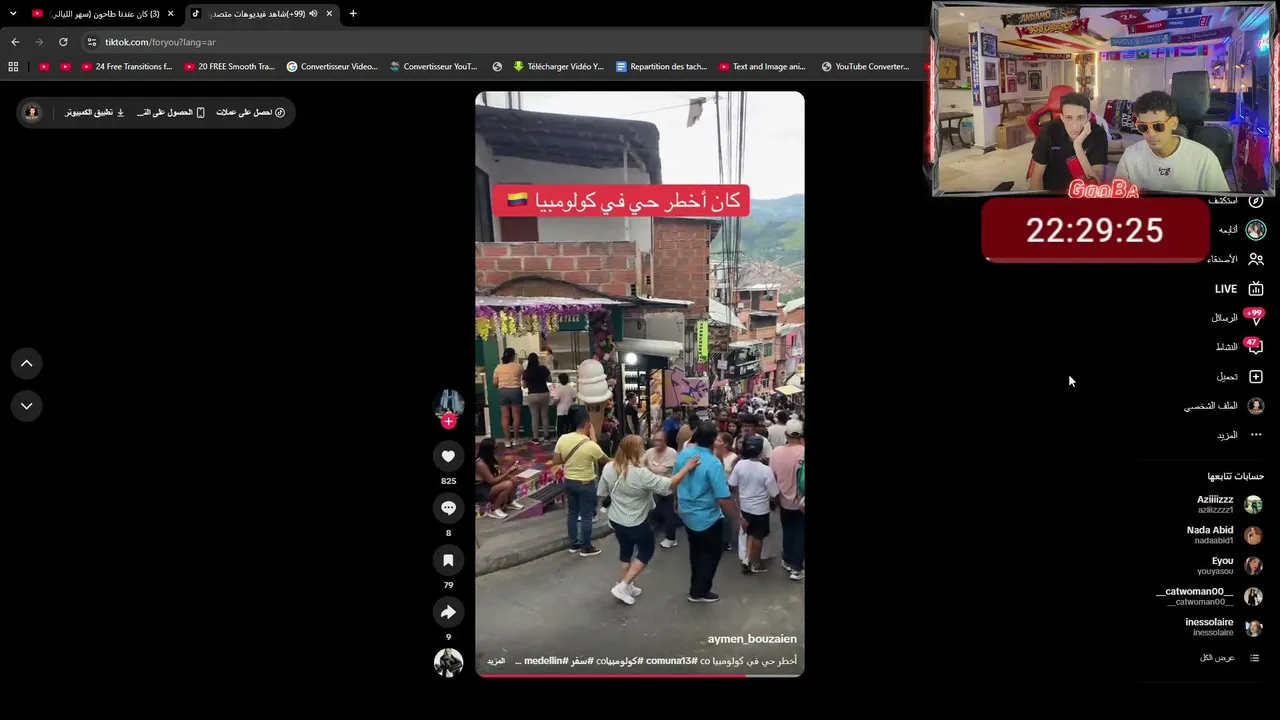Close the YouTube كان عندنا طاحون tab
The height and width of the screenshot is (720, 1280).
click(171, 14)
